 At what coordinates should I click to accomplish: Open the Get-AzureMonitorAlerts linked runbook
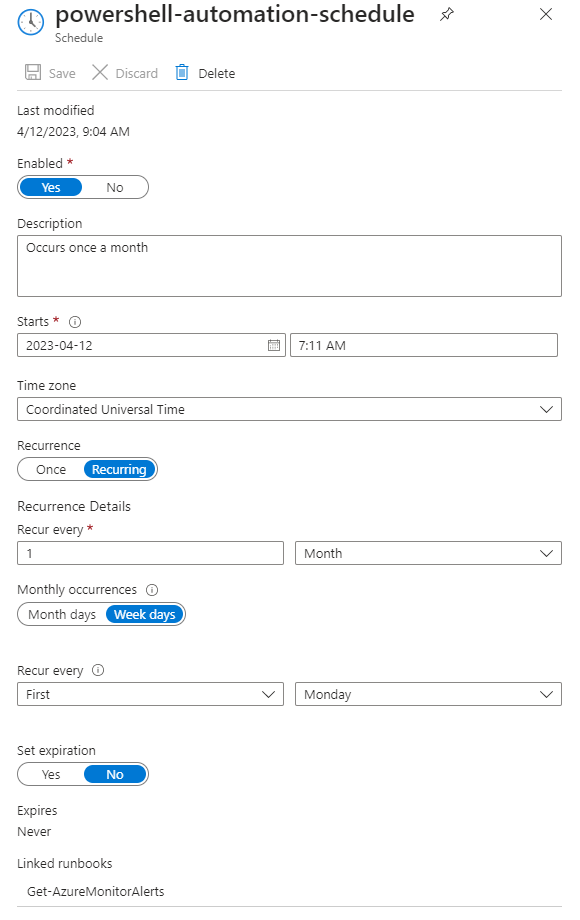click(x=96, y=891)
